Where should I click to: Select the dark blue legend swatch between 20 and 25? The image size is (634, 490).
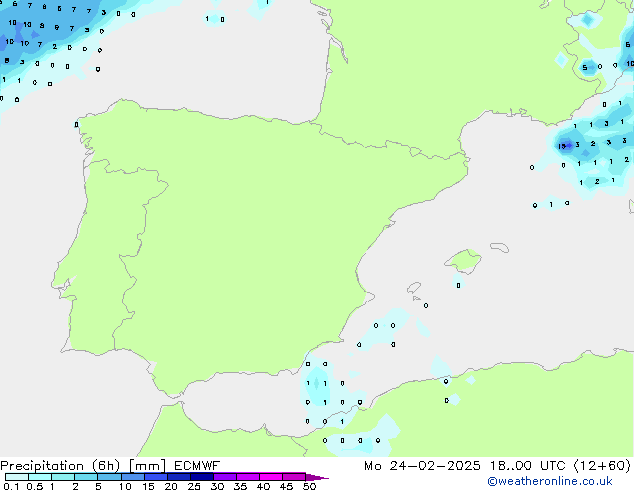[x=179, y=477]
